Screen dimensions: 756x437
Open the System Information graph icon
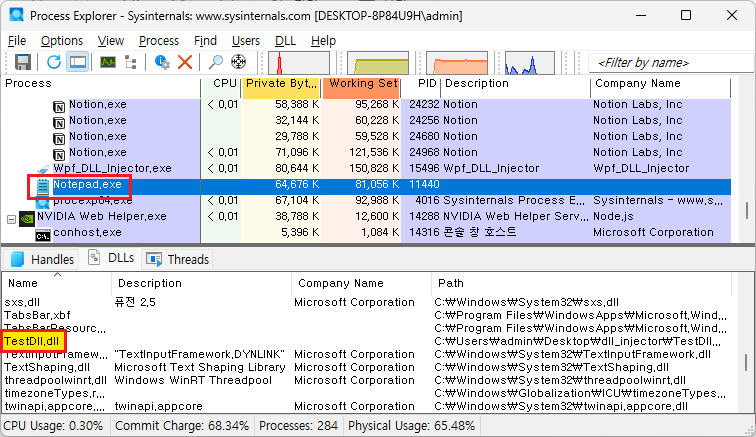click(106, 62)
